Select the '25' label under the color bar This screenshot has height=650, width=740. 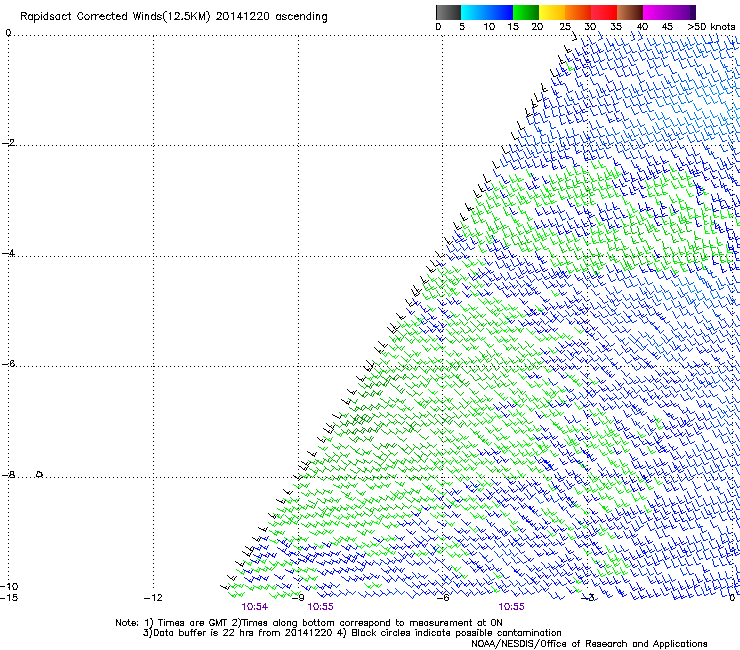(565, 27)
